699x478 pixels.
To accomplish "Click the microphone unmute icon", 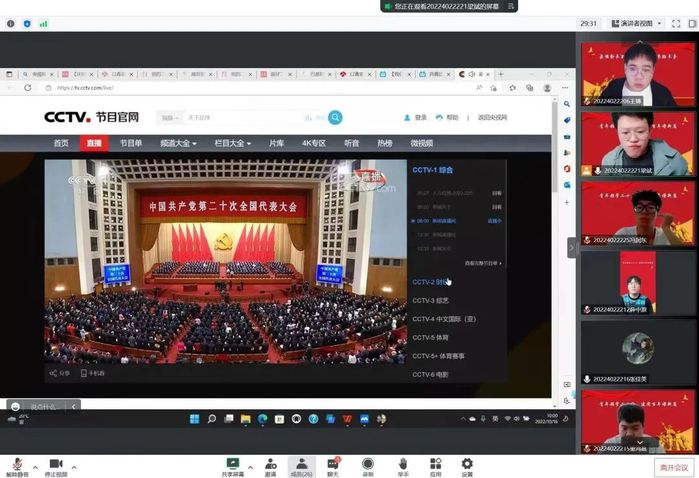I will [x=16, y=464].
